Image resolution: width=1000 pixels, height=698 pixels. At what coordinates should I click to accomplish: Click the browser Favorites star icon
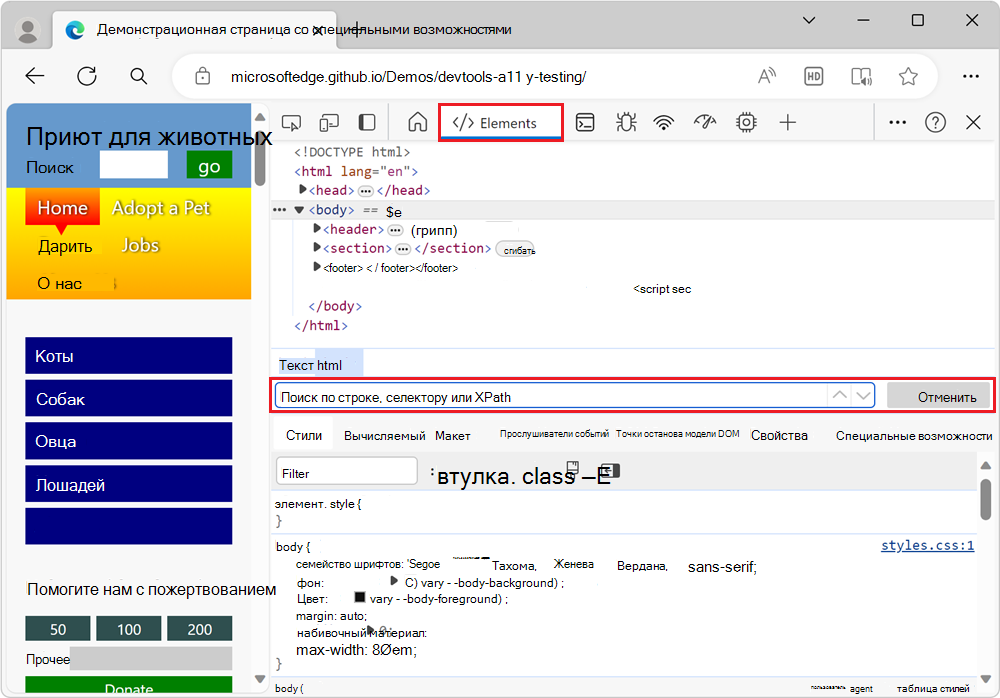point(908,76)
